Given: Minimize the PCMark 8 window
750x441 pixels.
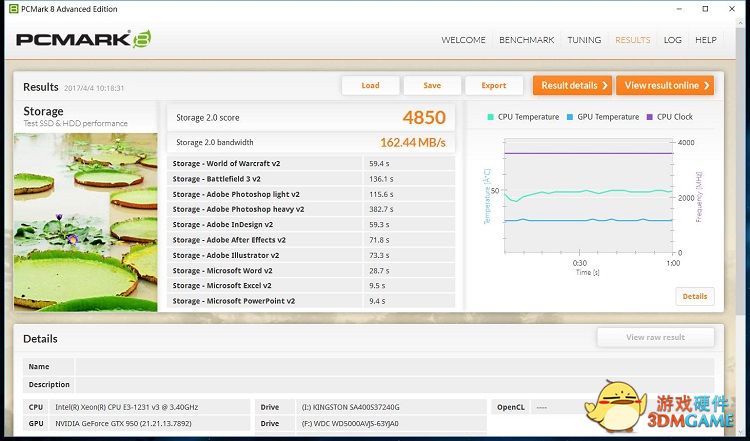Looking at the screenshot, I should [x=679, y=9].
